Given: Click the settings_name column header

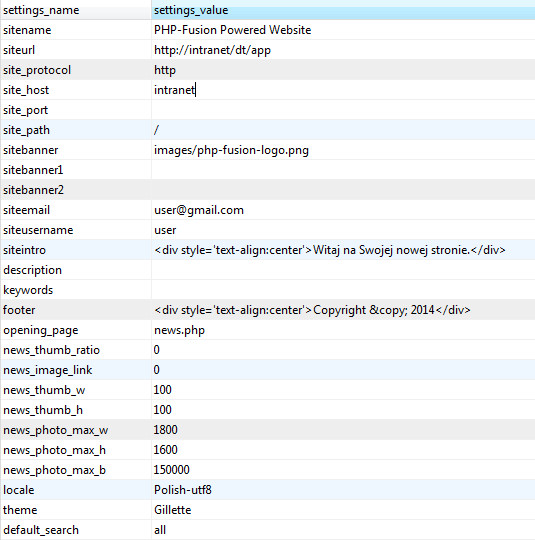Looking at the screenshot, I should coord(76,10).
